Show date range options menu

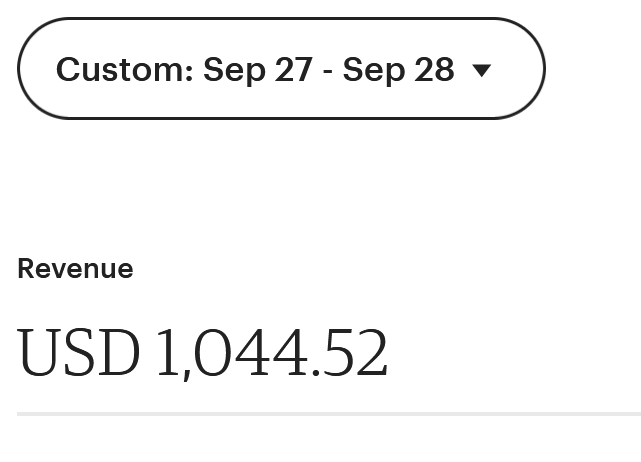[x=280, y=69]
